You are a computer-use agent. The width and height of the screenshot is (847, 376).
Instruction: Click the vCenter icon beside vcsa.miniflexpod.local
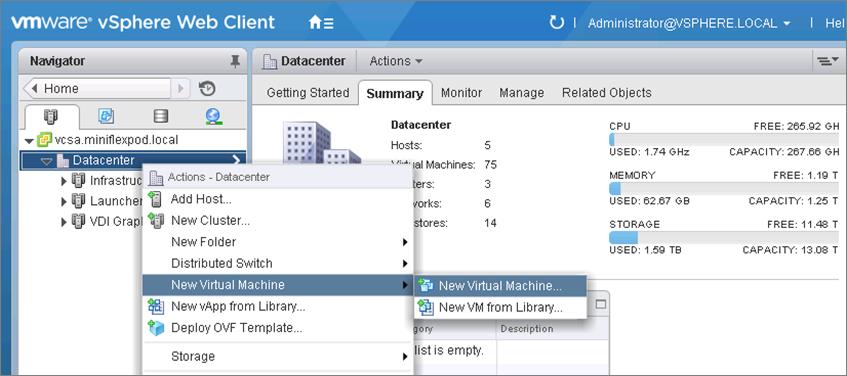point(44,140)
